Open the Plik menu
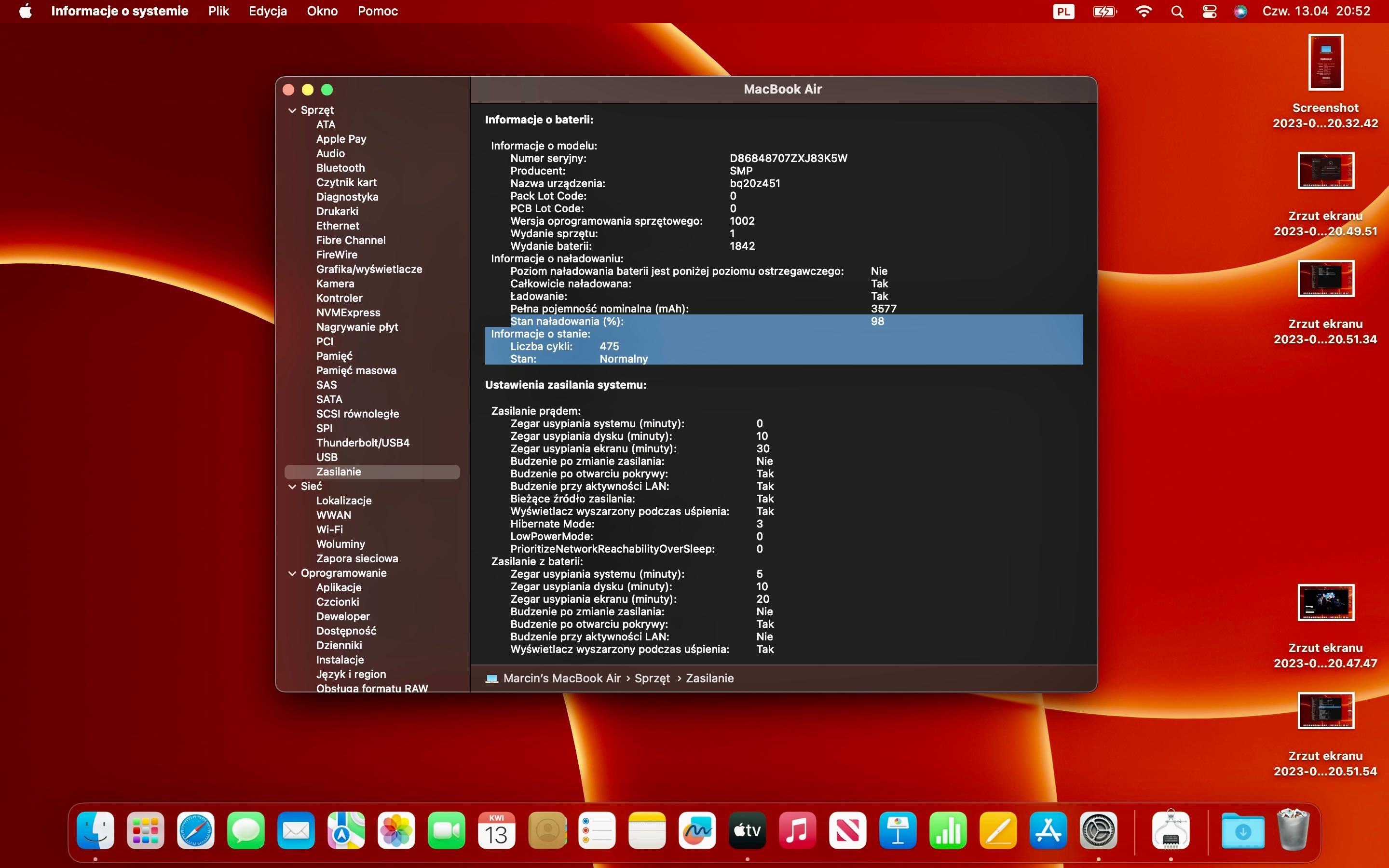 tap(218, 11)
